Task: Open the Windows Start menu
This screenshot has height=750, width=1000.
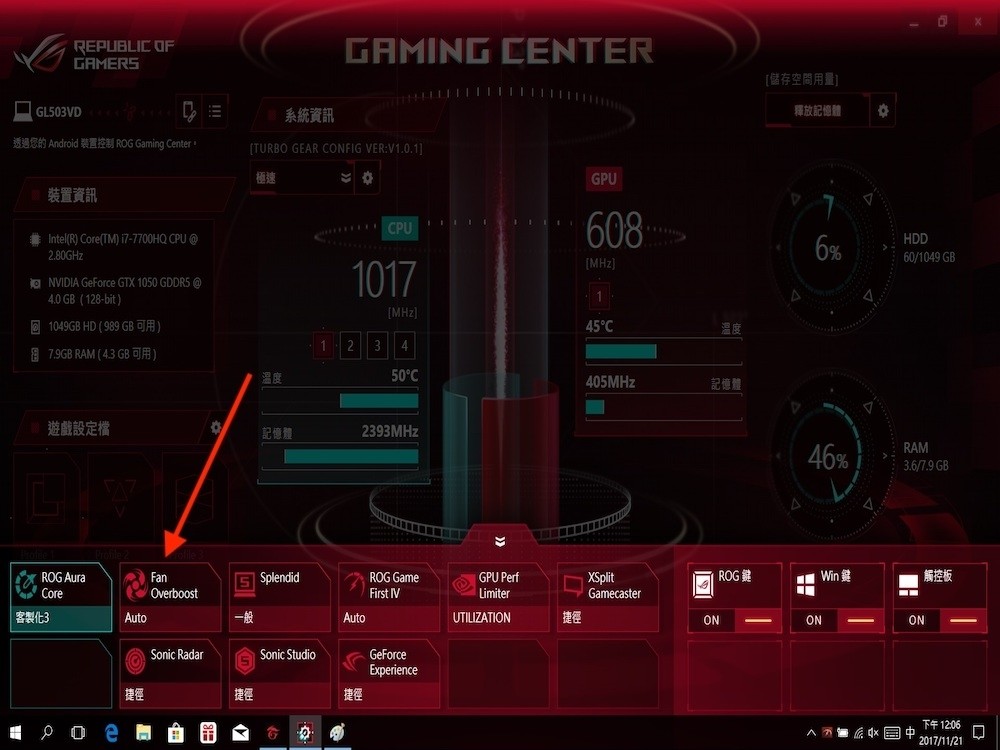Action: tap(14, 733)
